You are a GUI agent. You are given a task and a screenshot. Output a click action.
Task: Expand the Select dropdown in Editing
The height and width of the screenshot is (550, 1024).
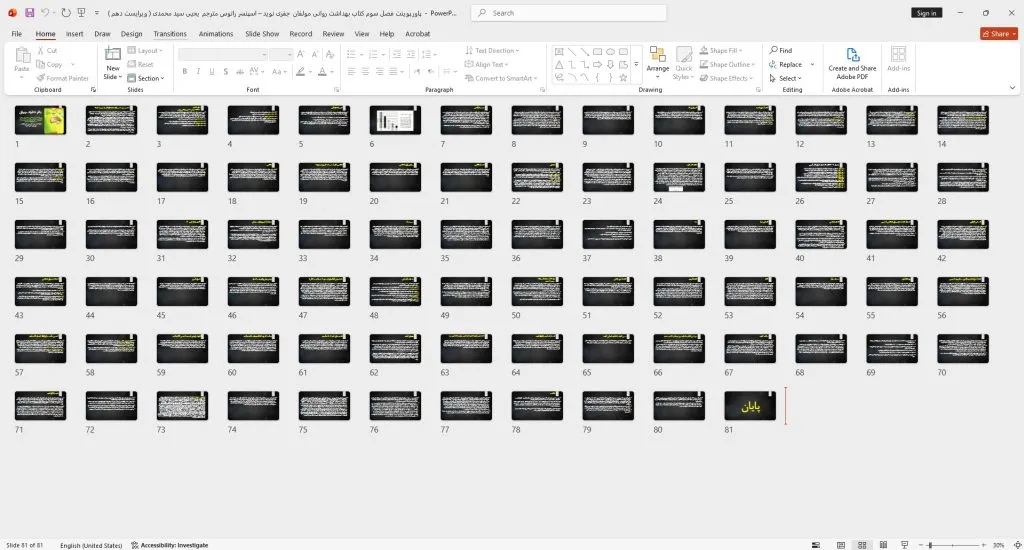pyautogui.click(x=786, y=78)
